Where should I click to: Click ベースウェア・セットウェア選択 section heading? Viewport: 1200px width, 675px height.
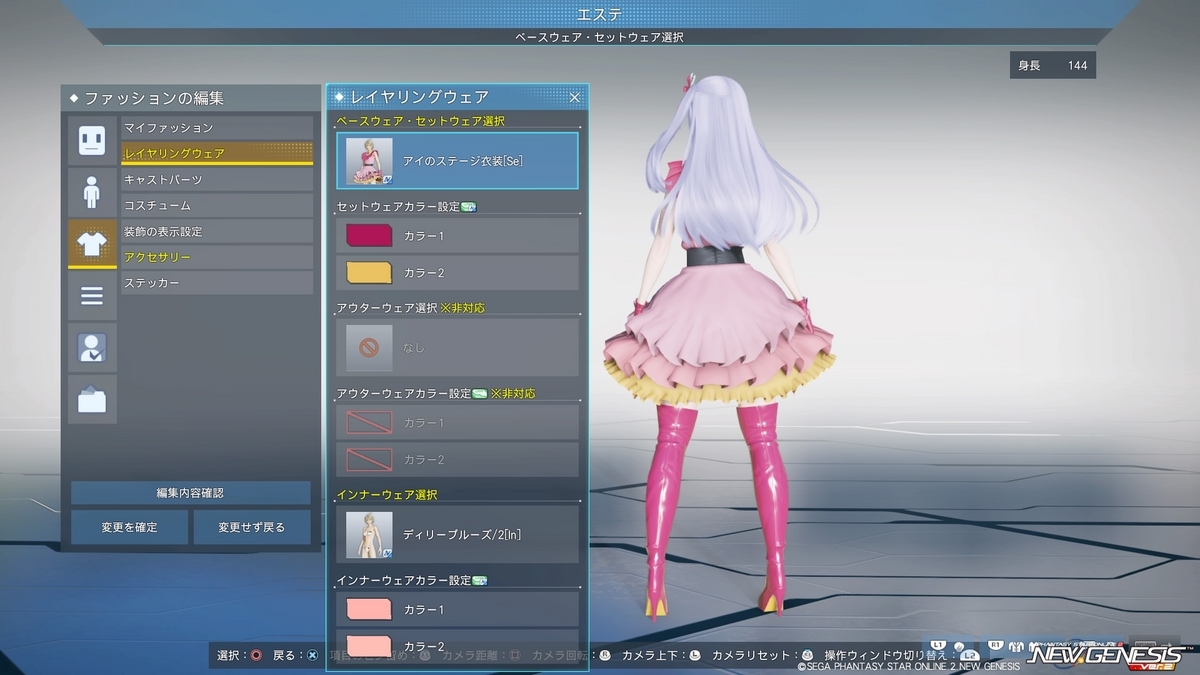tap(420, 121)
